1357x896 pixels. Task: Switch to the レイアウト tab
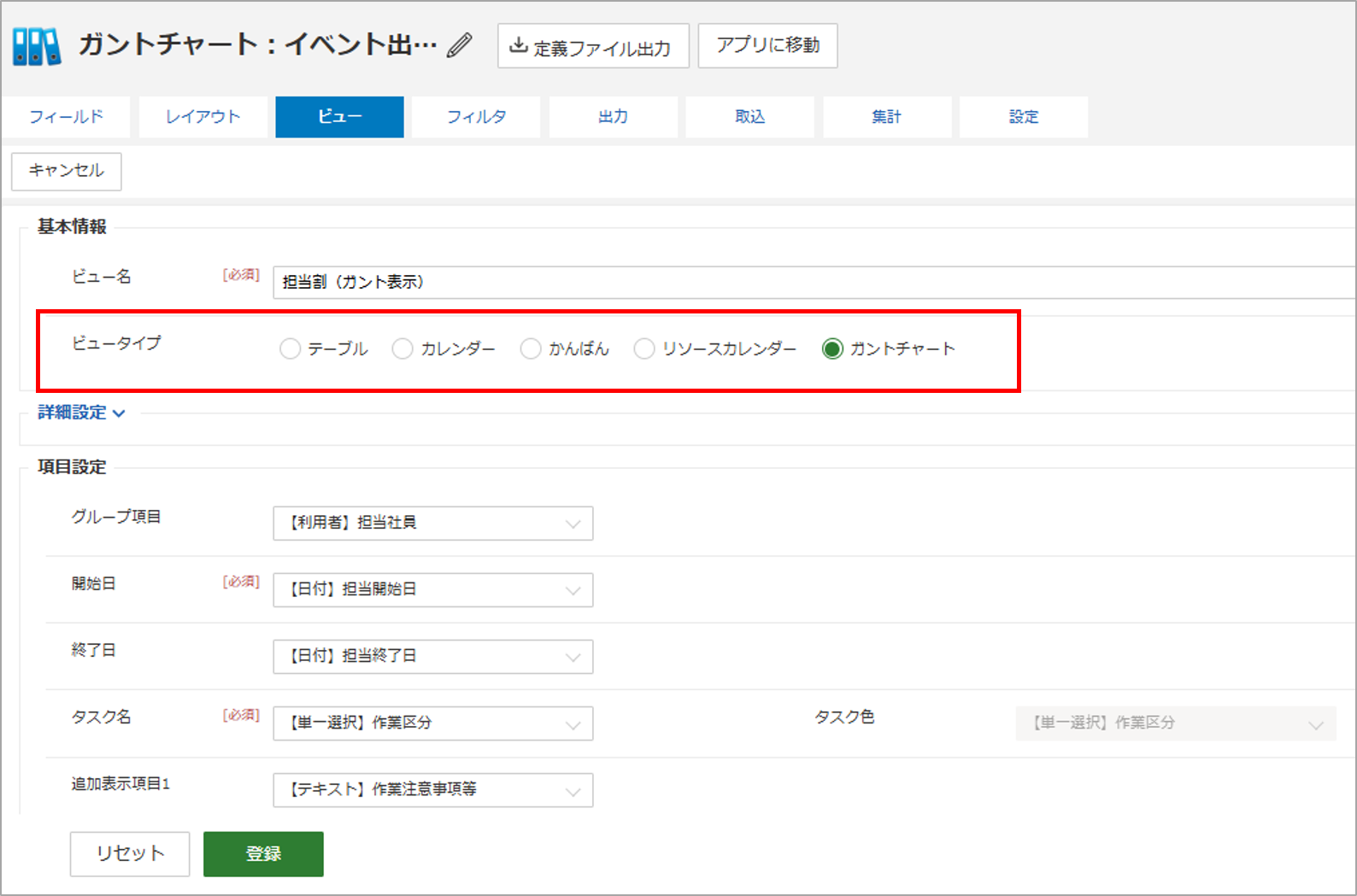click(x=203, y=117)
